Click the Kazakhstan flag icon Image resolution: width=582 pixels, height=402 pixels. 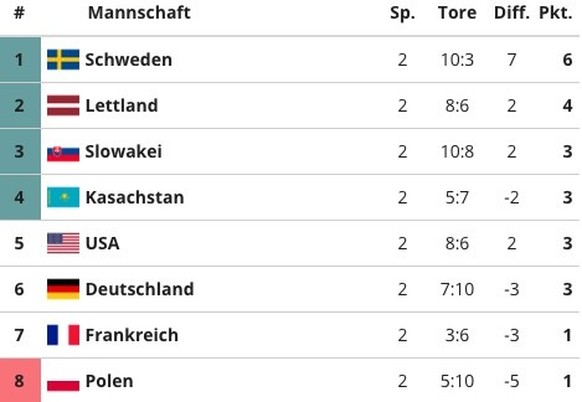tap(63, 197)
